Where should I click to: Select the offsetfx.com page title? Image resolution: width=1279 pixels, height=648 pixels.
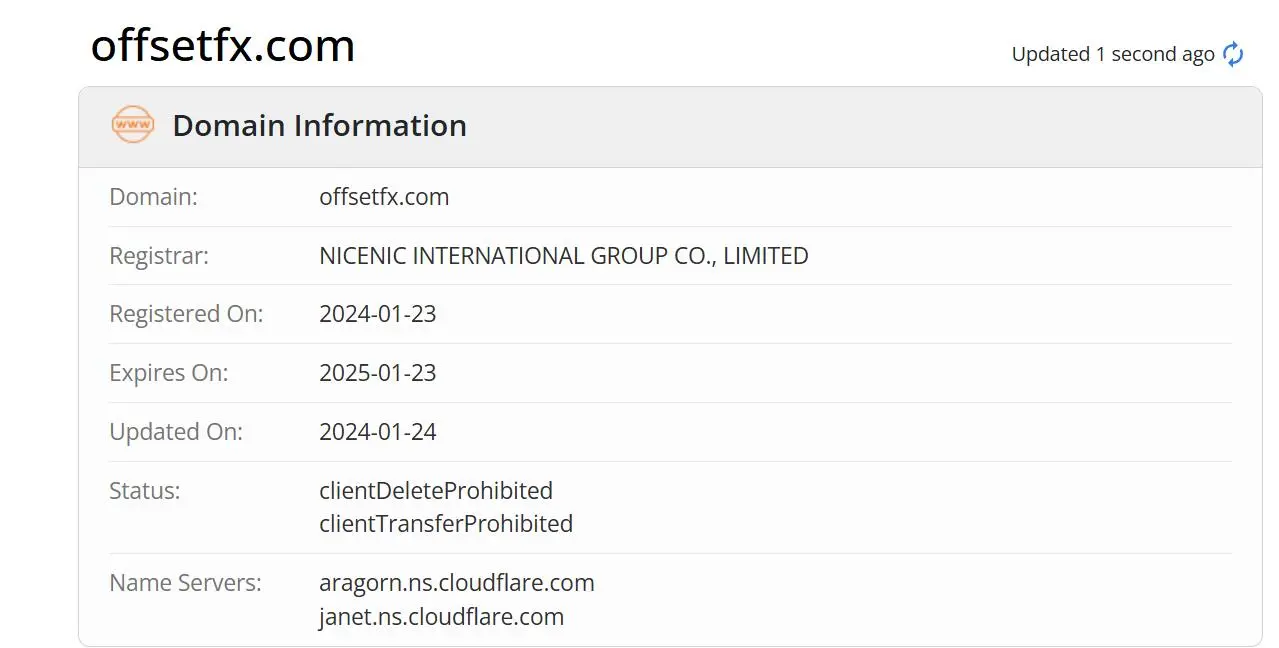click(223, 45)
